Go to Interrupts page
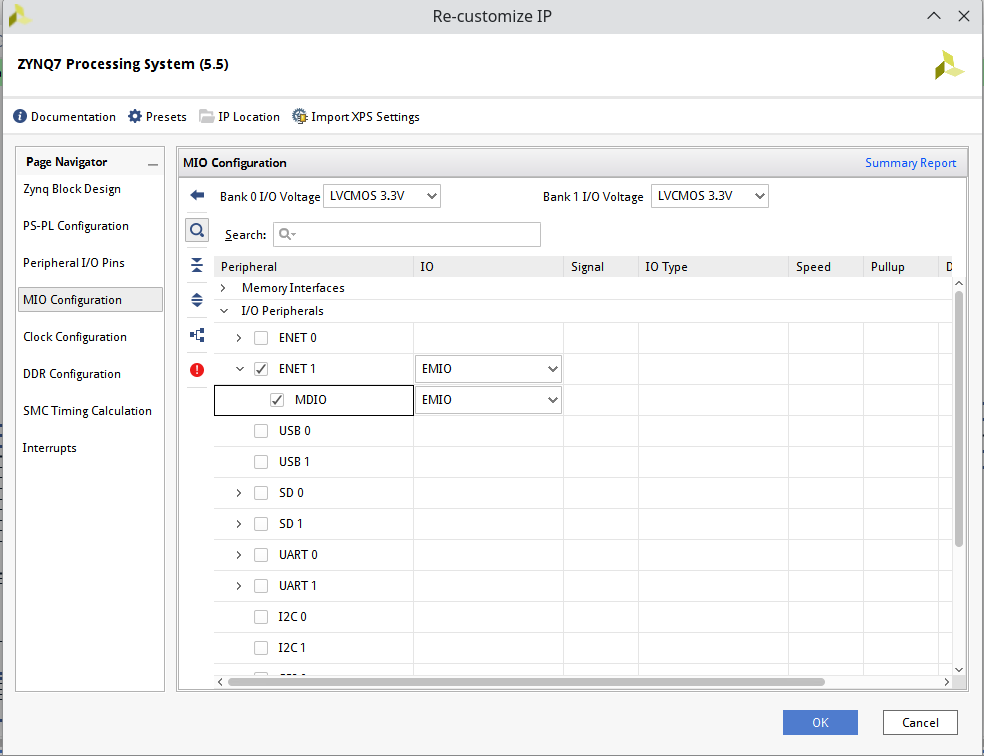984x756 pixels. click(50, 448)
